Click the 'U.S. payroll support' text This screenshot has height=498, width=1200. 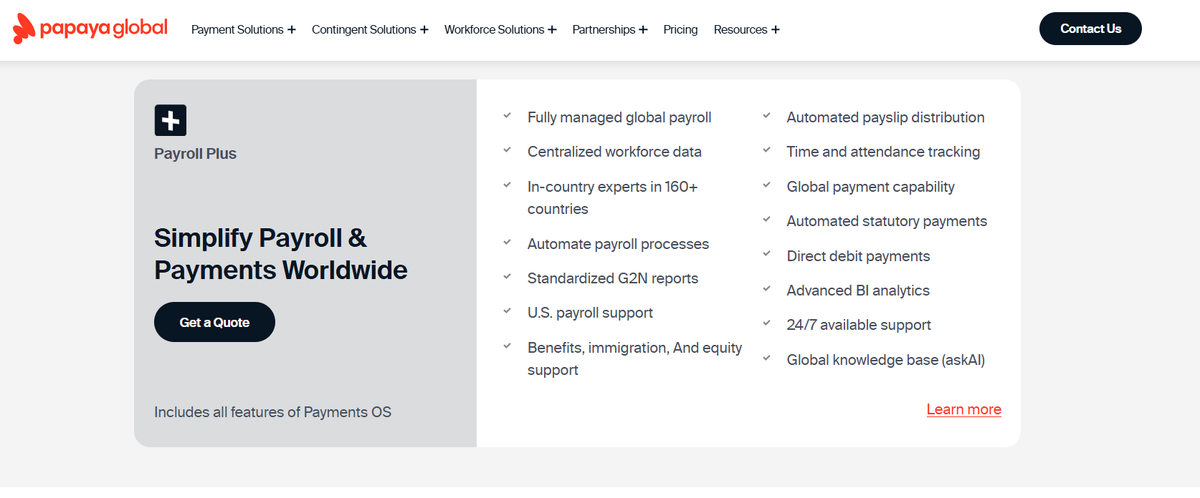[x=590, y=313]
